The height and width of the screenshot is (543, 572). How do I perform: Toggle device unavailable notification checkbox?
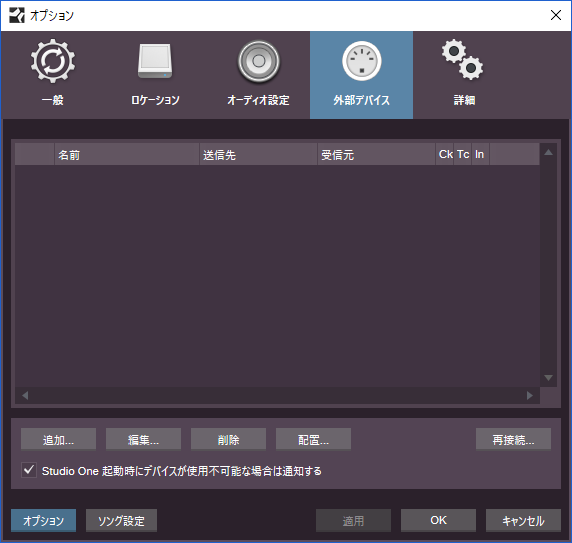29,470
